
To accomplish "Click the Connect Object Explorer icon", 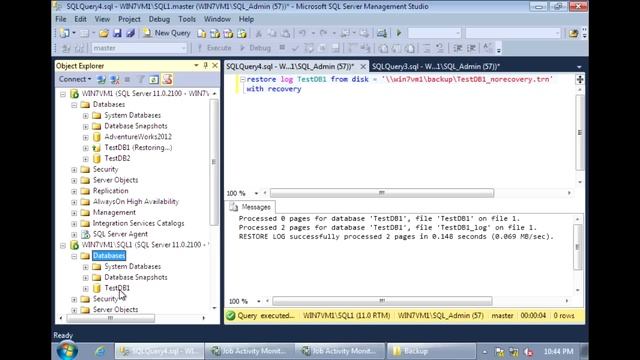I will tap(101, 80).
